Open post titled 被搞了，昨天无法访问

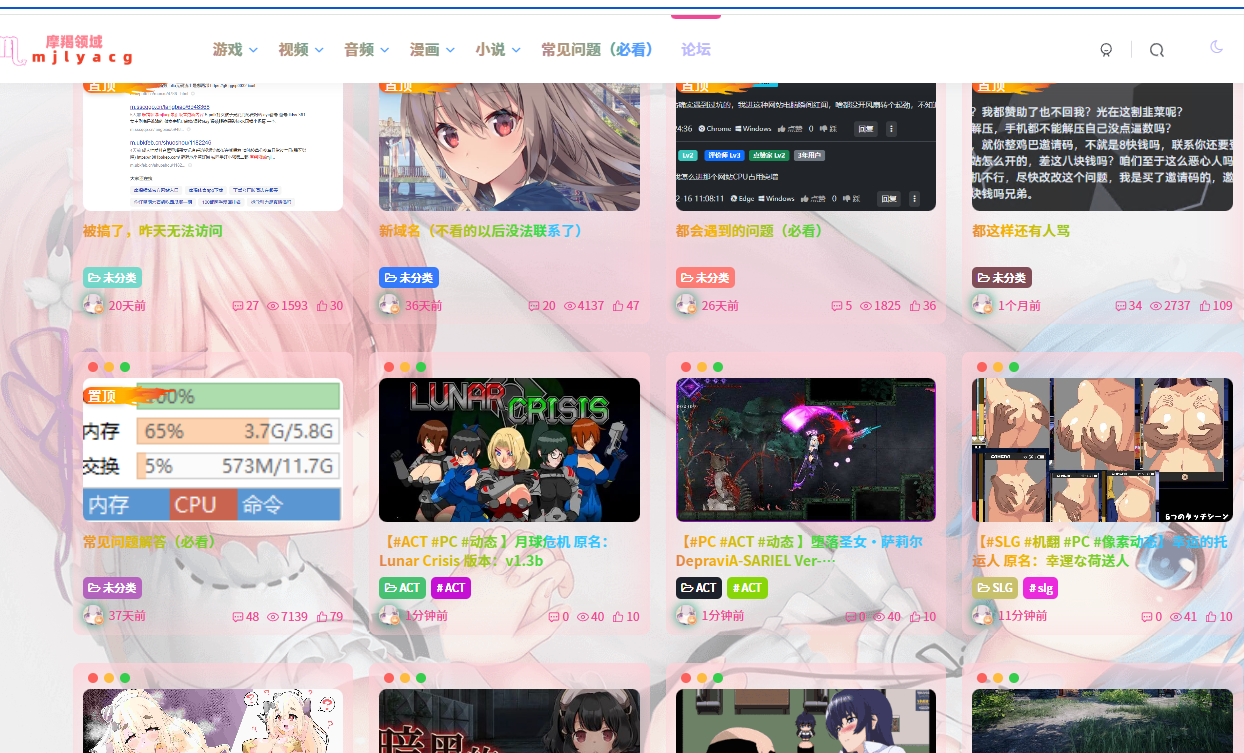[x=152, y=231]
